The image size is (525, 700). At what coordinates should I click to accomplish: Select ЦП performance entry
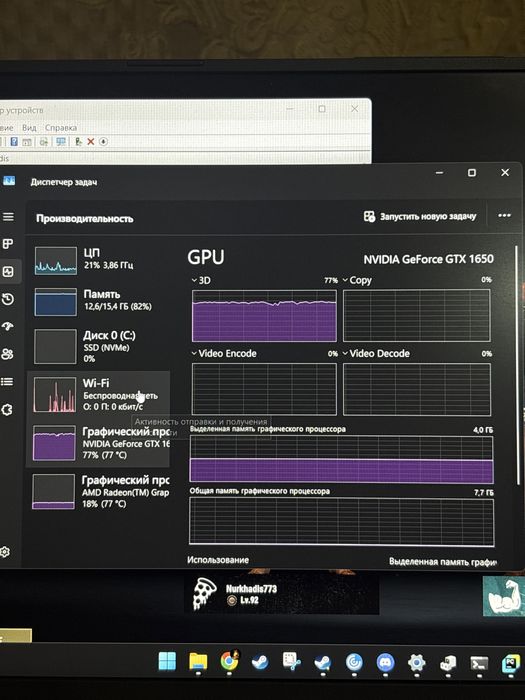100,260
